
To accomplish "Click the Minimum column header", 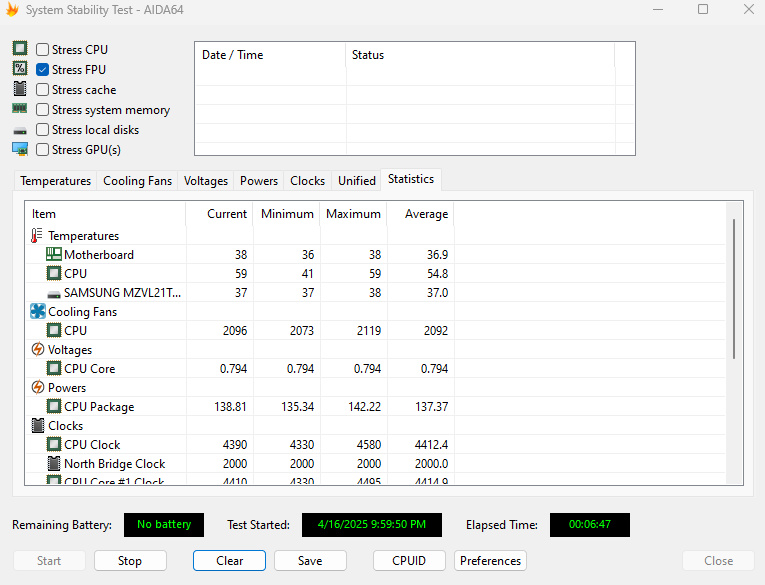I will pyautogui.click(x=286, y=214).
